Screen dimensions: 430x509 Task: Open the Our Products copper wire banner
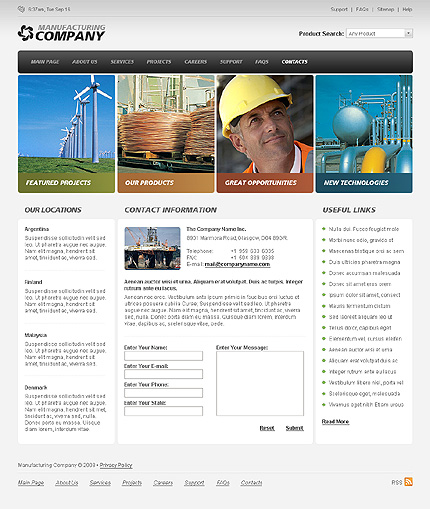(166, 134)
